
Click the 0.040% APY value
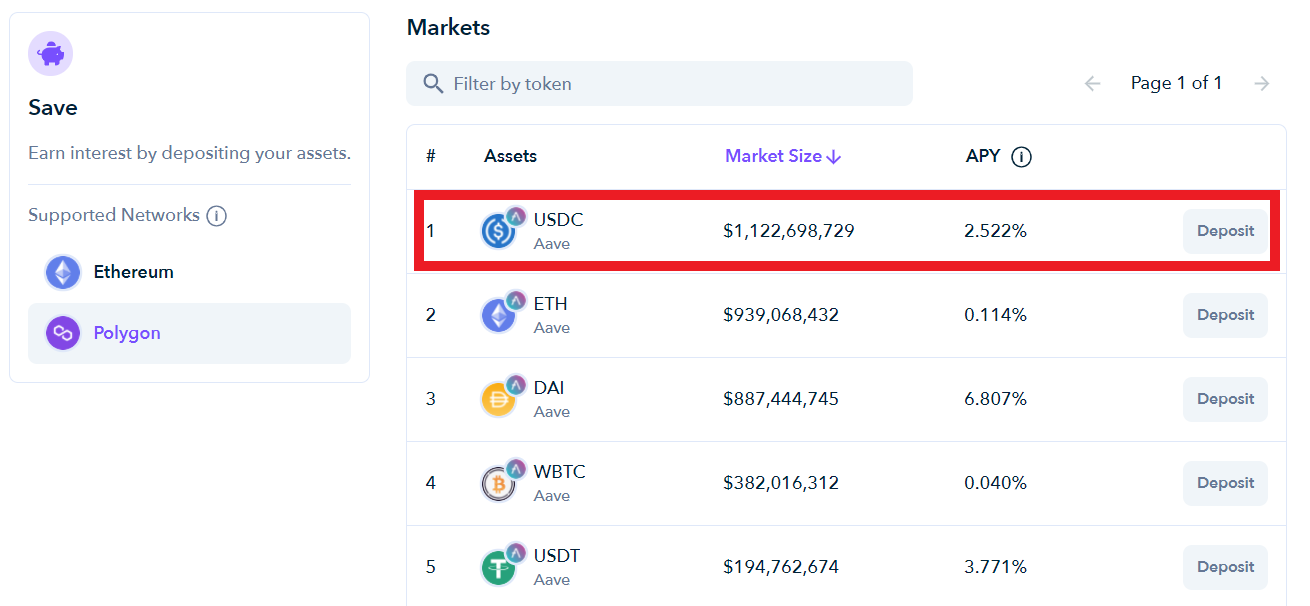tap(995, 483)
